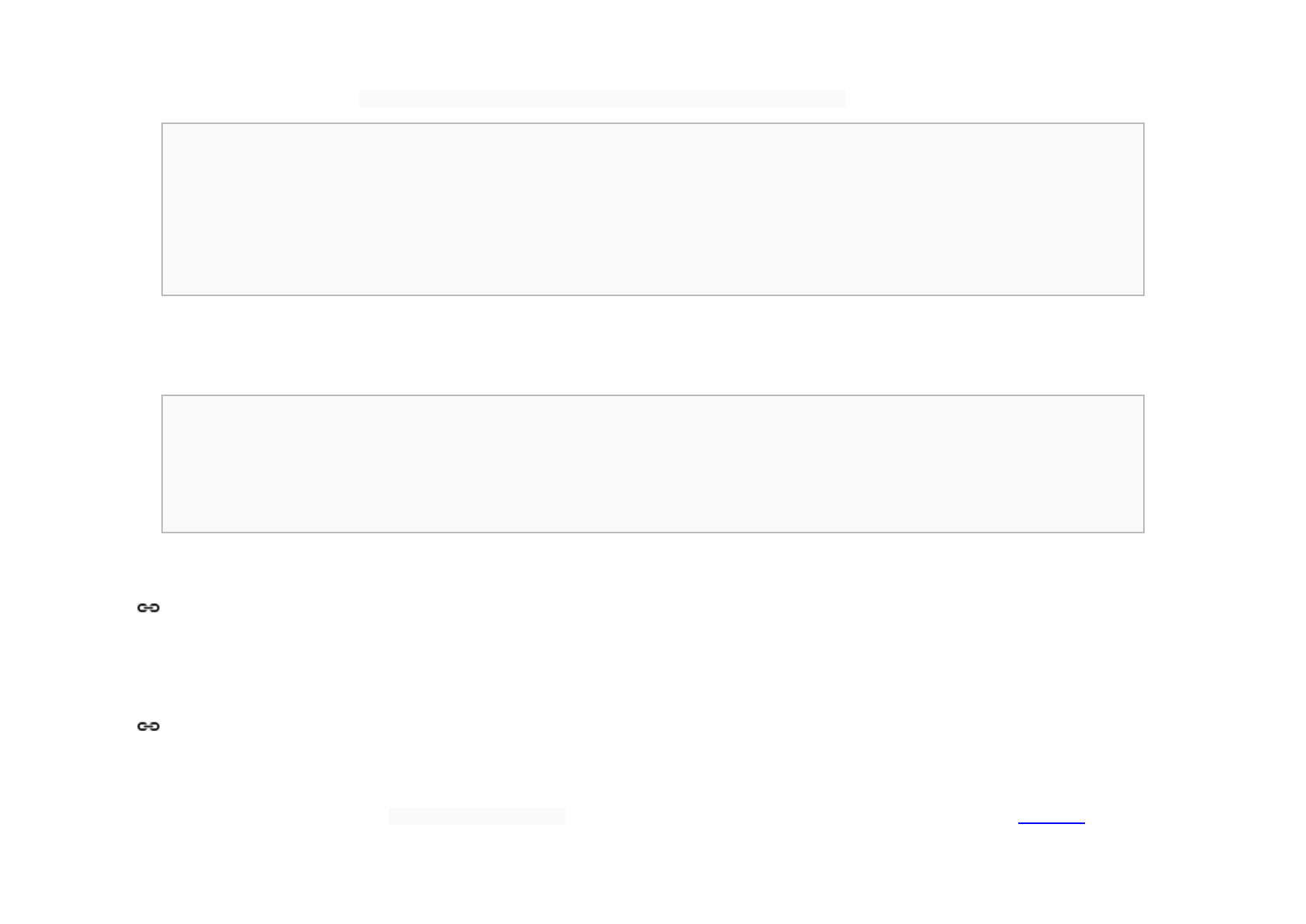Click inside the second code block
This screenshot has width=1306, height=924.
point(653,464)
